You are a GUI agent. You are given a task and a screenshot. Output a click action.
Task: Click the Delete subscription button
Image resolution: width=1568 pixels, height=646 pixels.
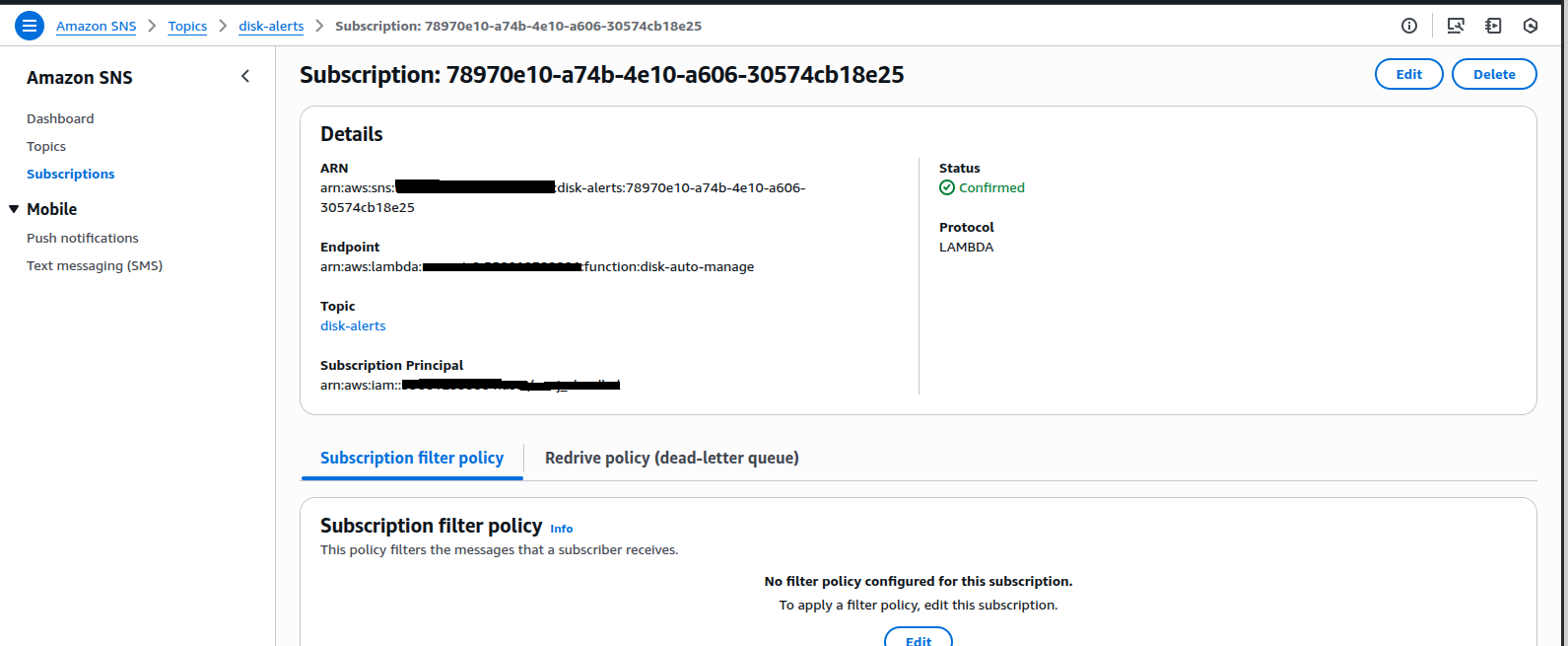(x=1494, y=74)
